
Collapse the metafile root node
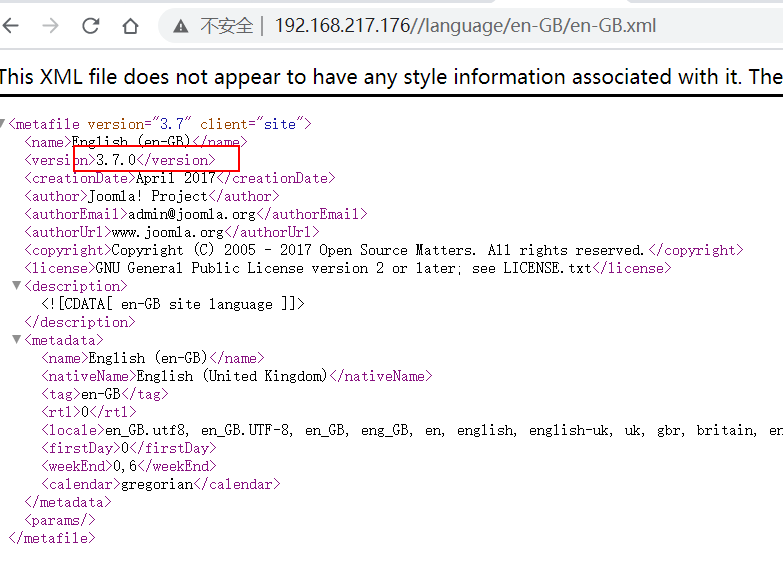2,123
